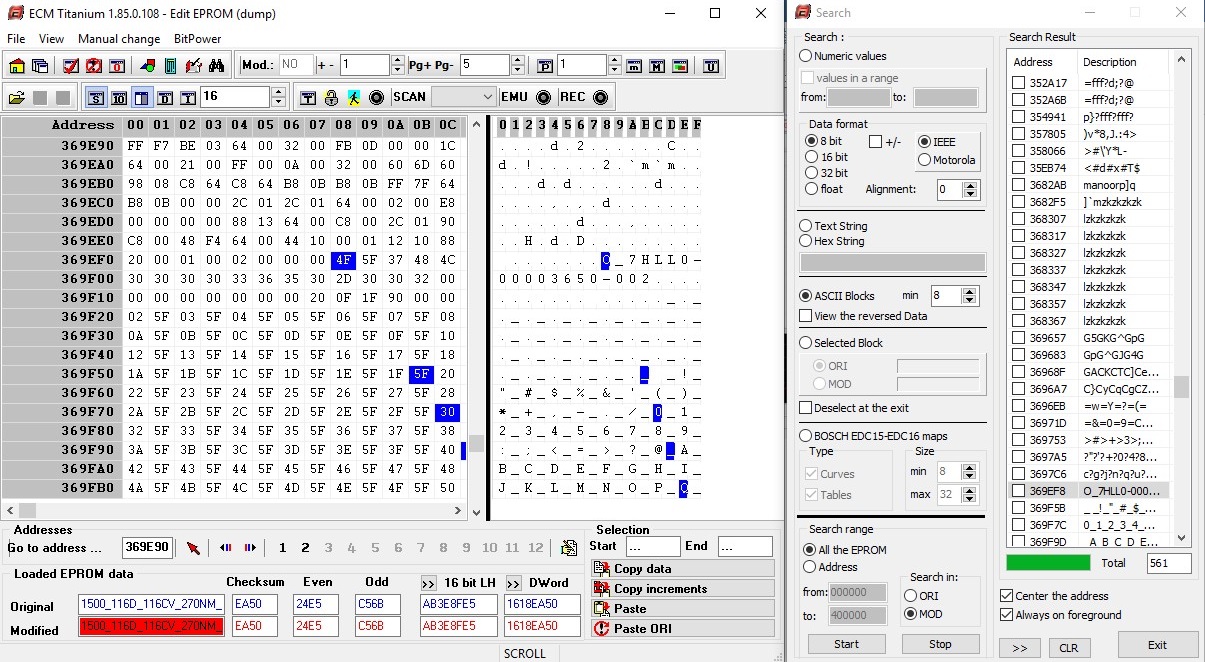Select BOSCH EDC15-EDC16 maps option

click(x=873, y=436)
